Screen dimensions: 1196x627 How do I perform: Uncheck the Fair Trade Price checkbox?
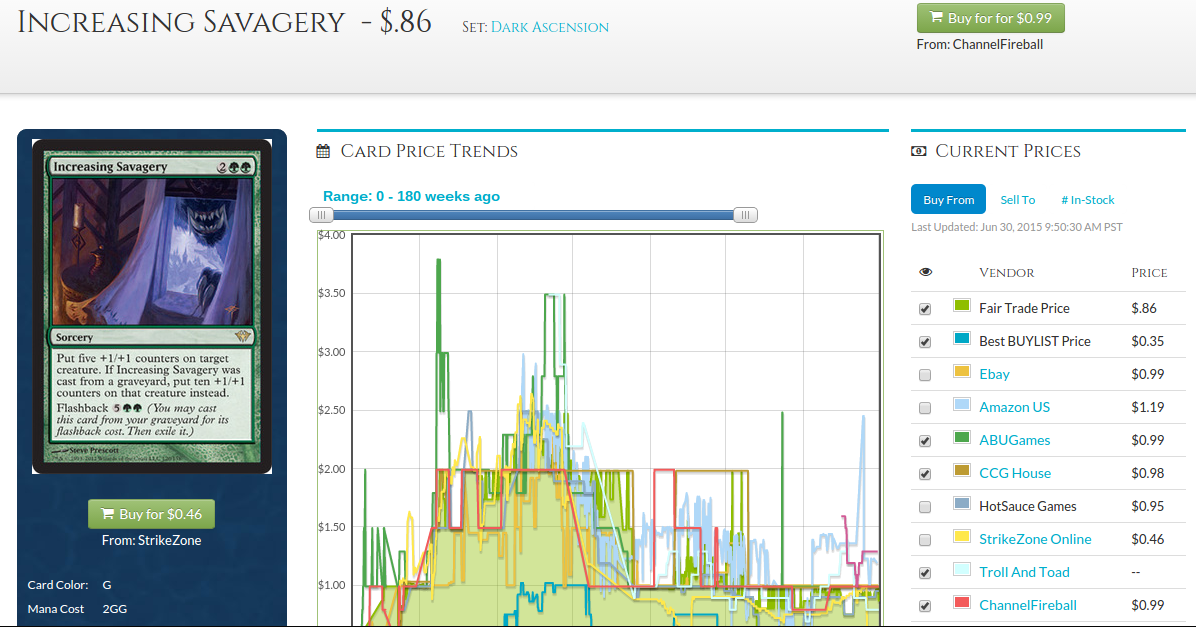pos(925,309)
